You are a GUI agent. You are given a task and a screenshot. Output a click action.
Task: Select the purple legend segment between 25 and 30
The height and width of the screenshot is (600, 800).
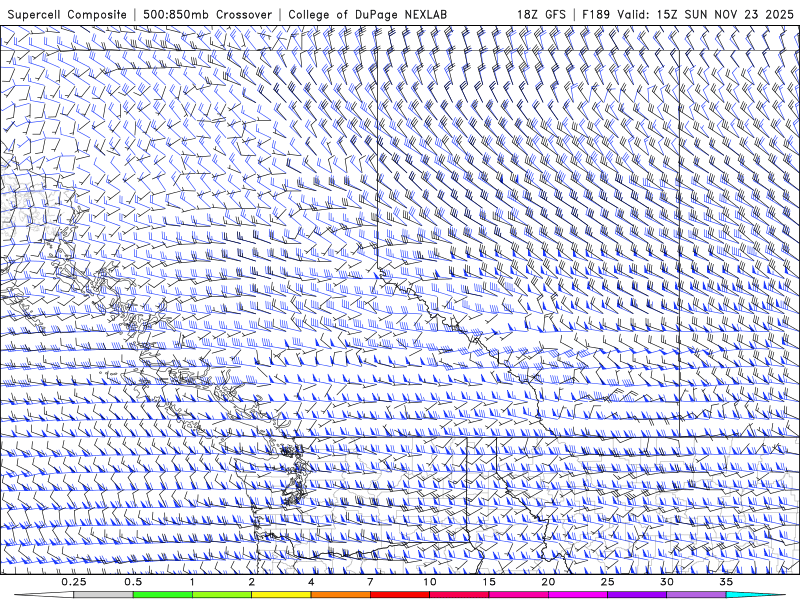point(637,595)
